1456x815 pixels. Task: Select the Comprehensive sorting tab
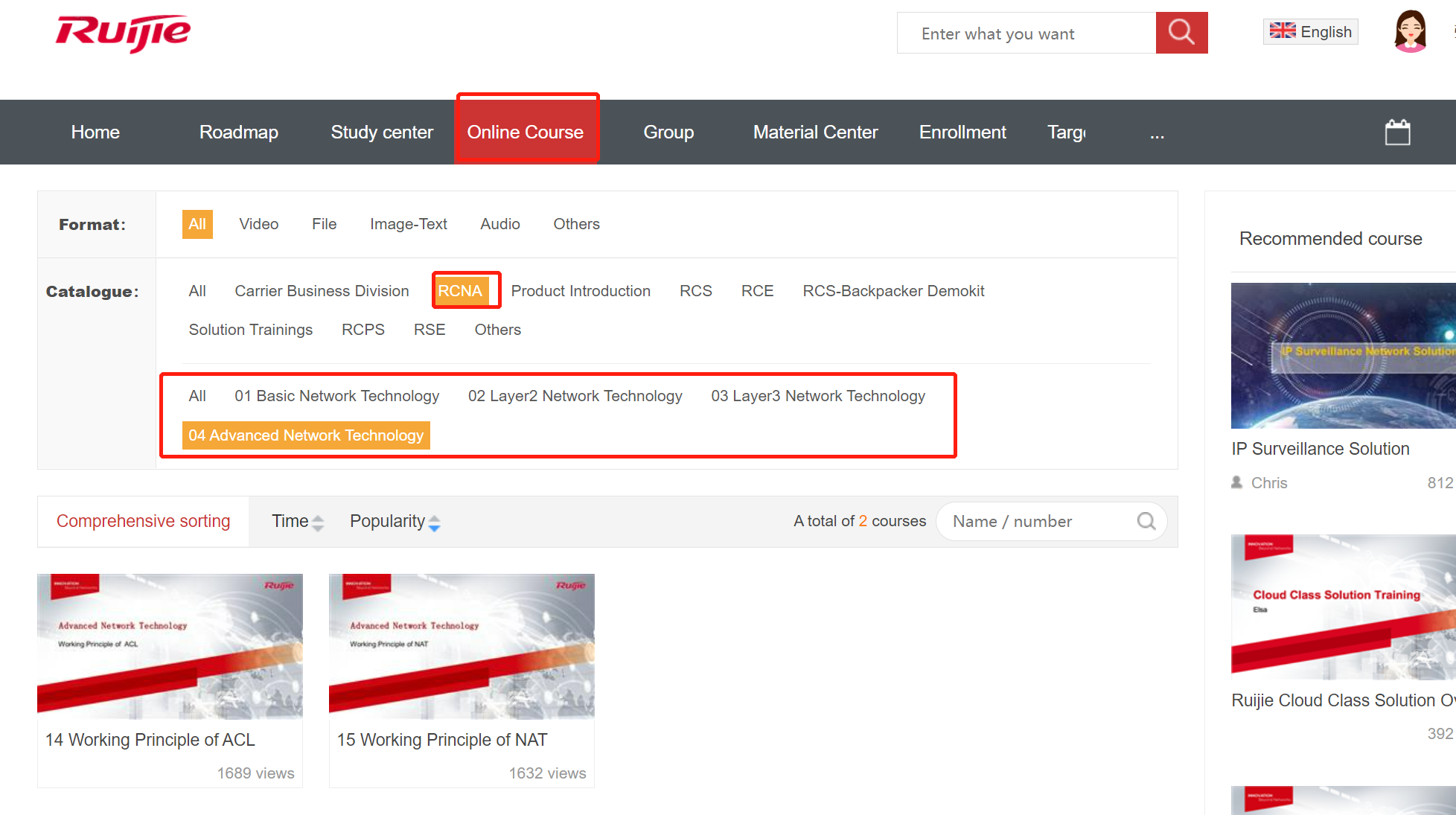click(143, 521)
